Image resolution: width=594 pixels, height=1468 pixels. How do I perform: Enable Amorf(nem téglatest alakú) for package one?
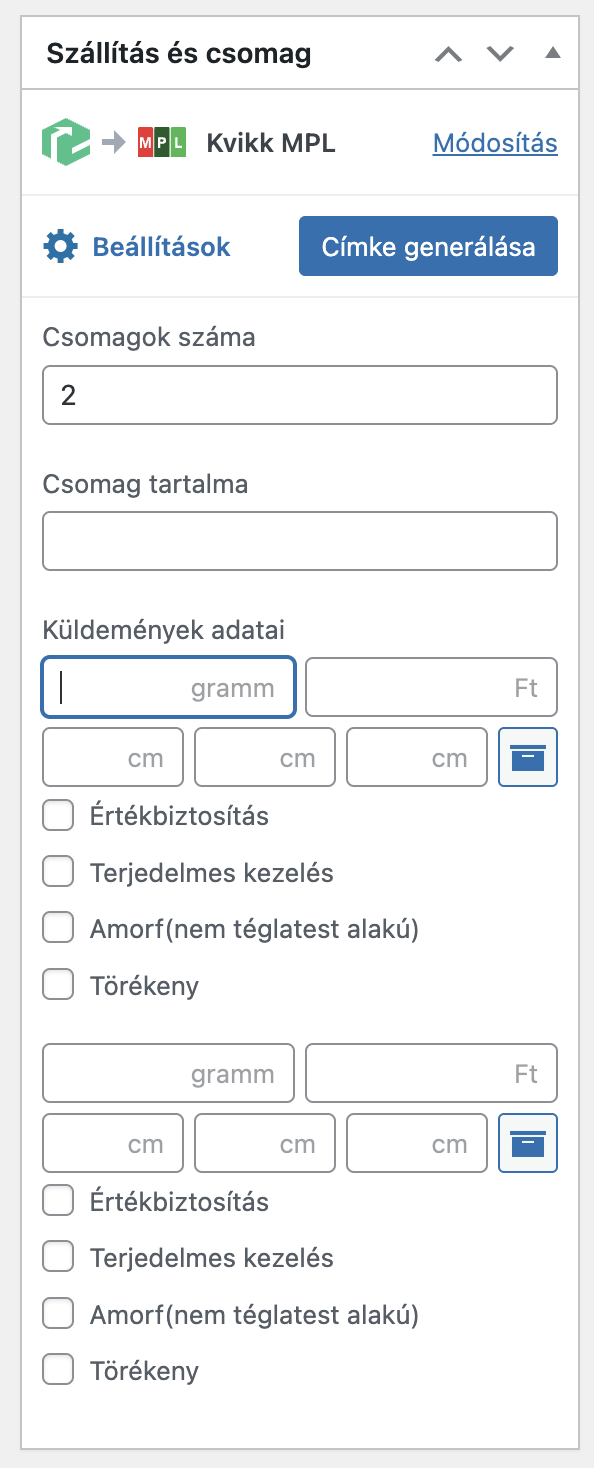(x=58, y=927)
